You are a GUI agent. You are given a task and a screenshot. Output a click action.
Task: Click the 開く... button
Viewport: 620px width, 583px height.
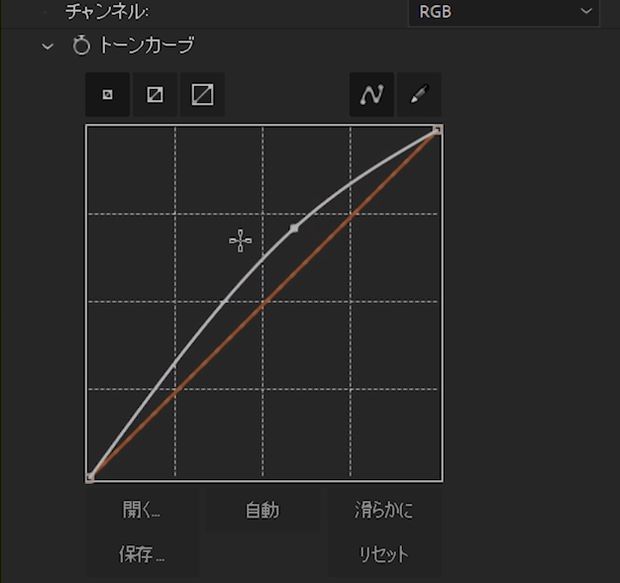point(142,510)
